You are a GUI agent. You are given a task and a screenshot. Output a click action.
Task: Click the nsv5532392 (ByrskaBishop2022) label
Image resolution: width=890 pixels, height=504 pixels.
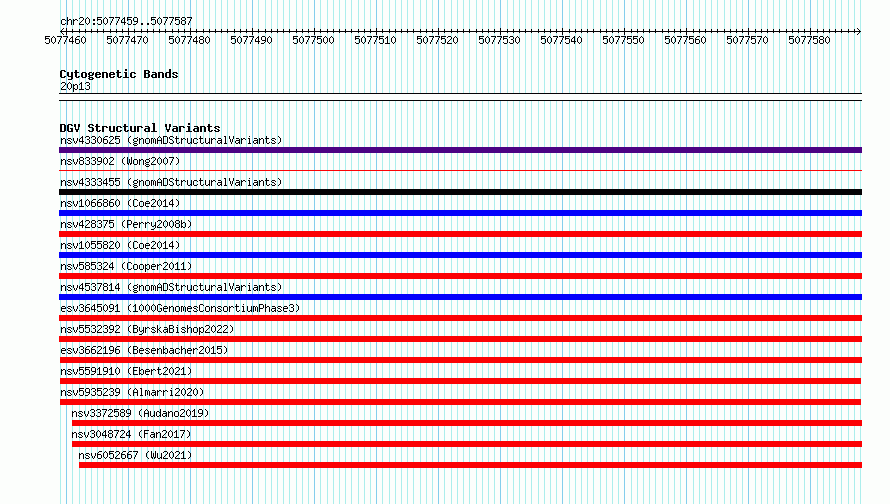click(147, 329)
